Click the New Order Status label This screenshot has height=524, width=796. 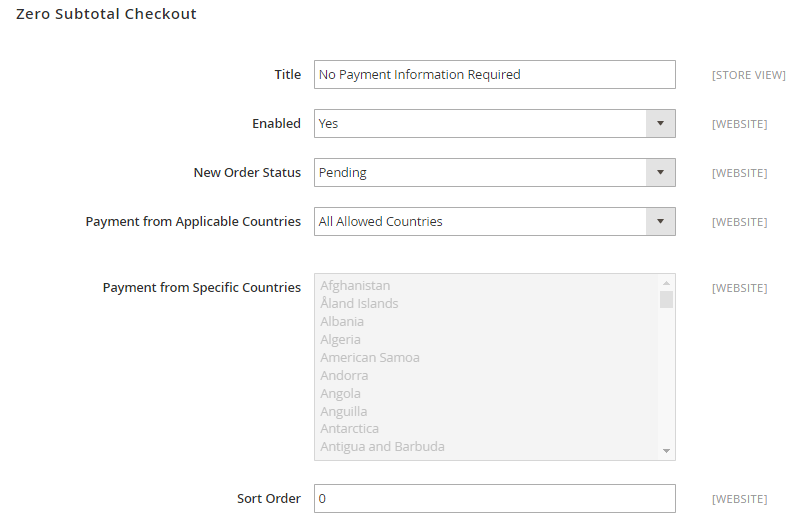point(247,173)
